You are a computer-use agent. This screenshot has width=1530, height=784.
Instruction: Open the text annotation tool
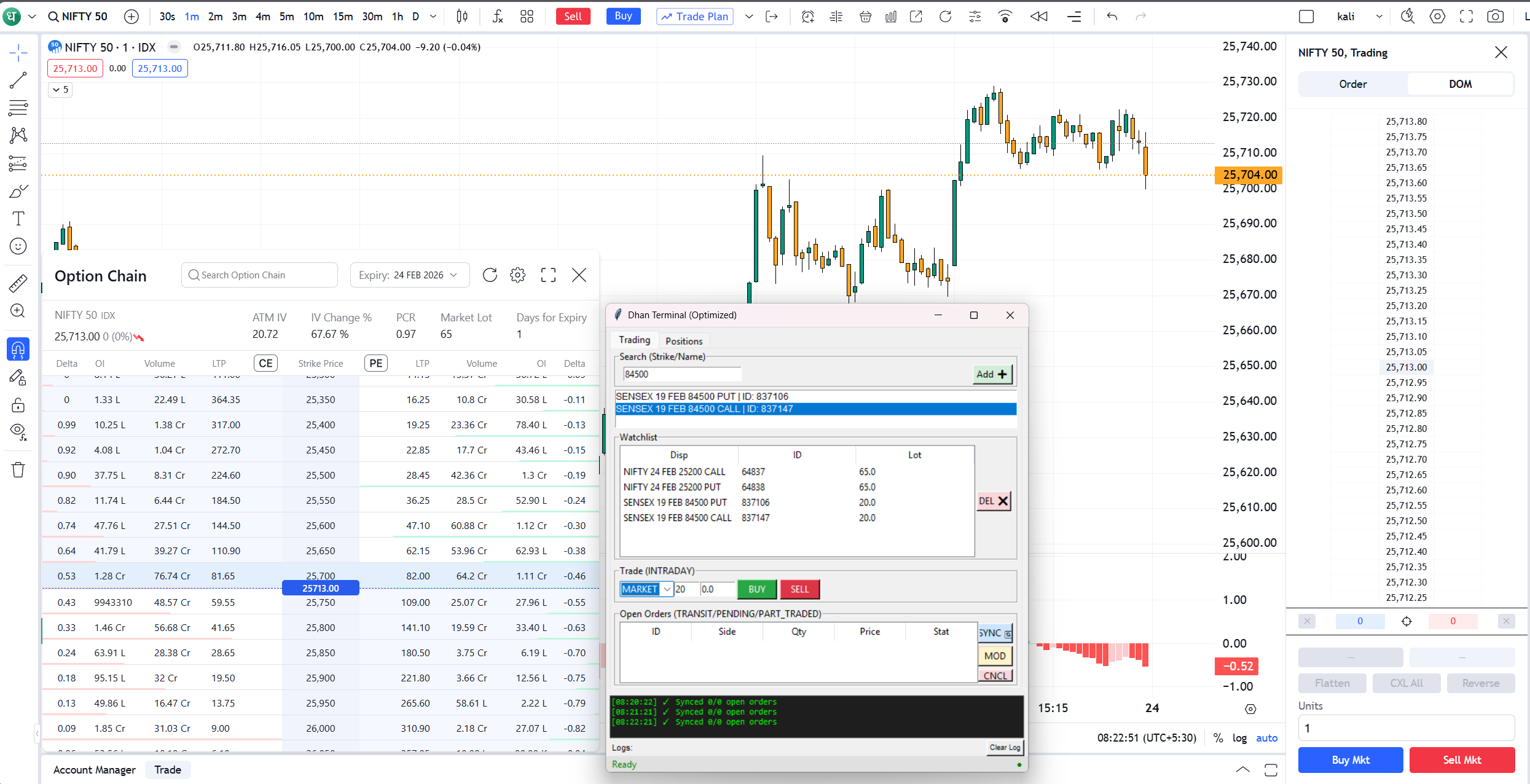click(x=18, y=219)
